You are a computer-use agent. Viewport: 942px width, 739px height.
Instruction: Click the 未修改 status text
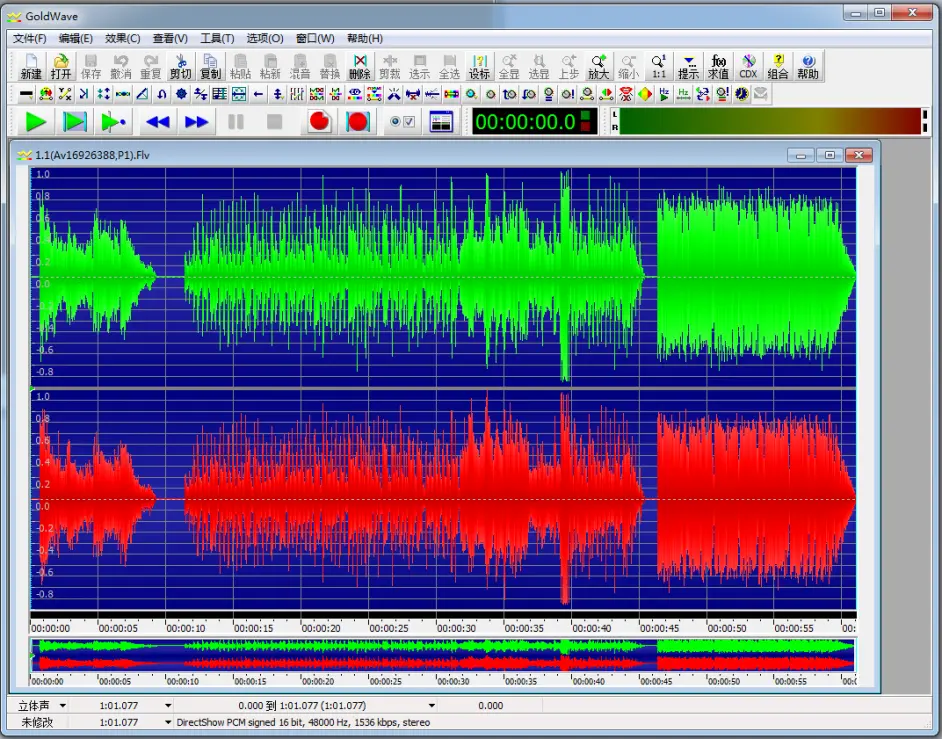point(37,722)
